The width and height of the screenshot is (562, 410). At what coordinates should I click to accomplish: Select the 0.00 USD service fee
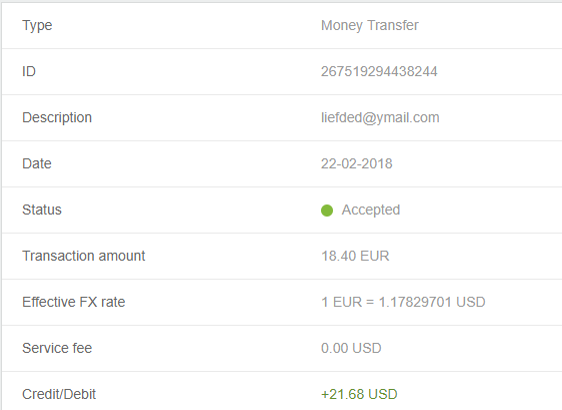click(x=351, y=348)
